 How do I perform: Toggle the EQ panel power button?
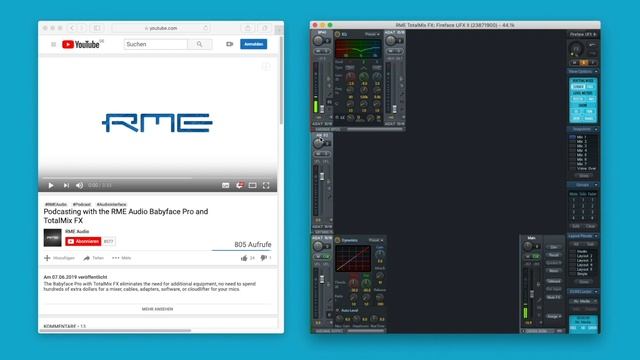(338, 34)
